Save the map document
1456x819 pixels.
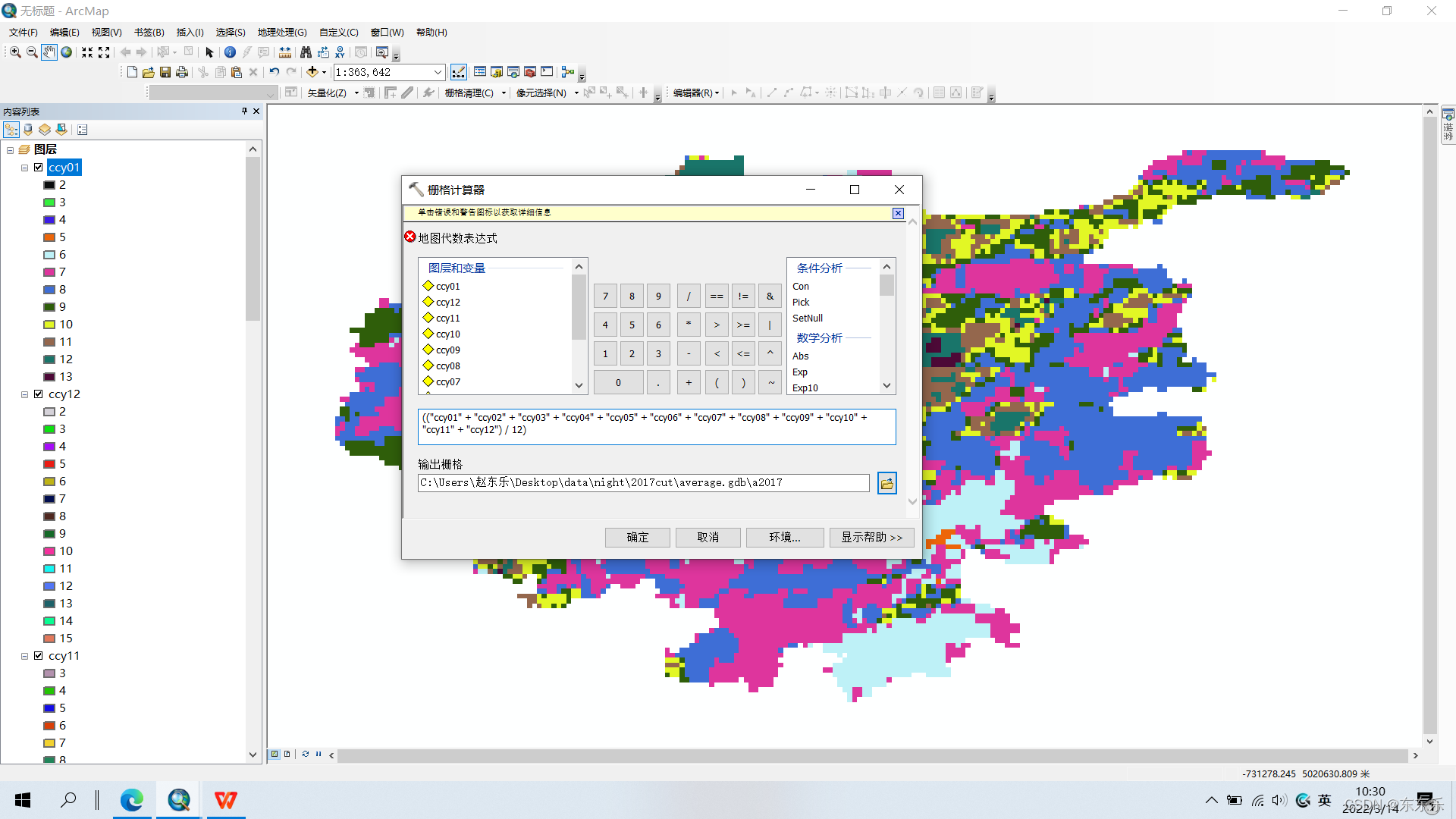(x=165, y=72)
